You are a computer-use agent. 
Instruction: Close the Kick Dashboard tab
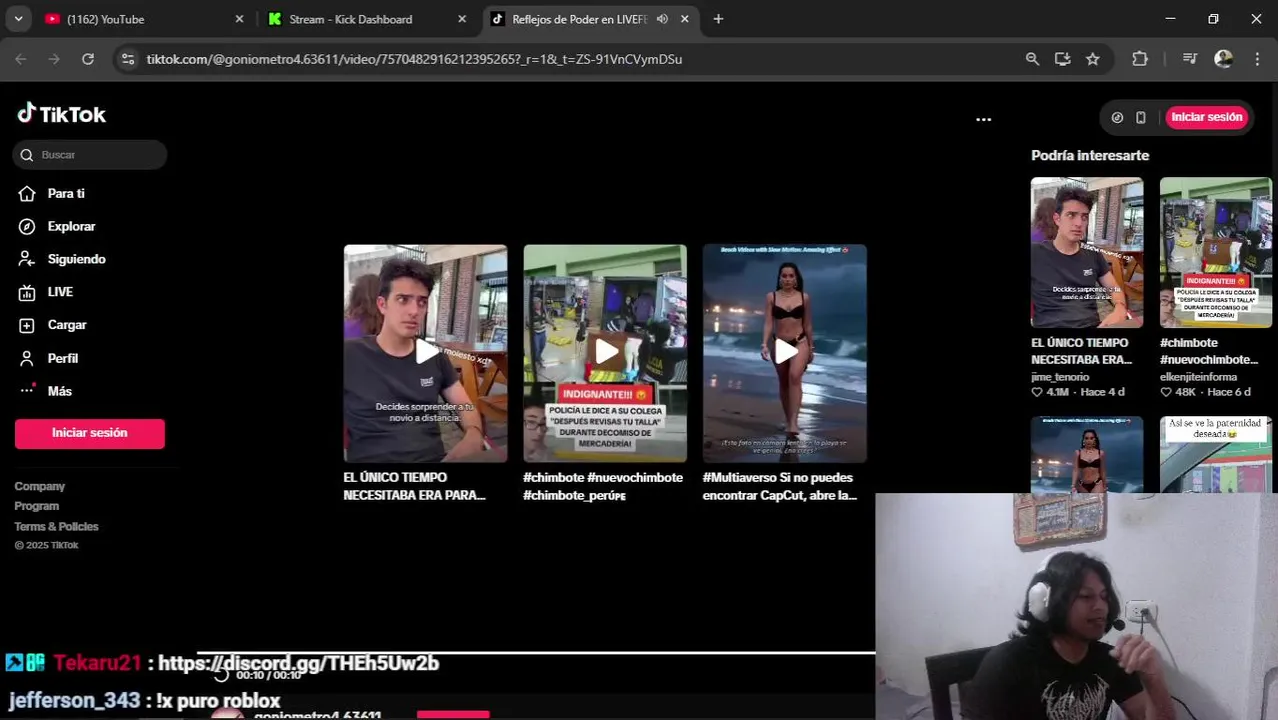461,19
